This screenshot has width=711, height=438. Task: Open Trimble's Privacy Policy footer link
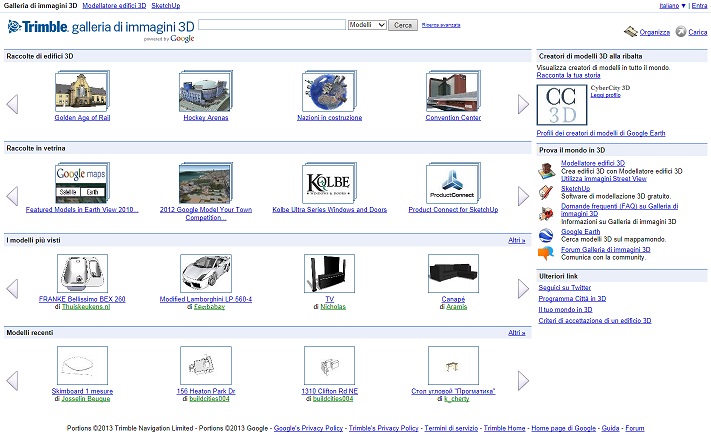[x=384, y=428]
